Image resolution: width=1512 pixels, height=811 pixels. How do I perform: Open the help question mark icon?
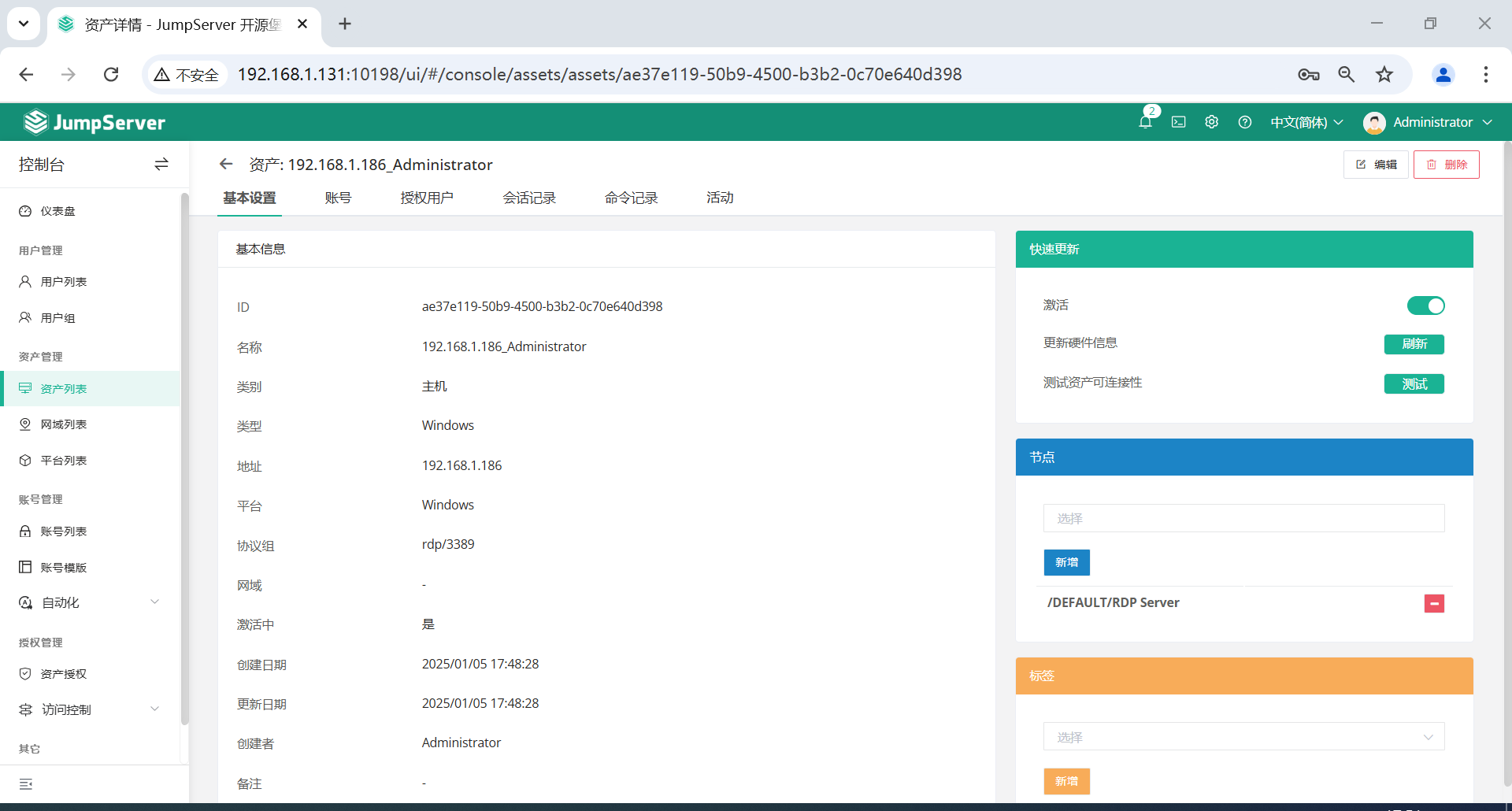coord(1244,122)
